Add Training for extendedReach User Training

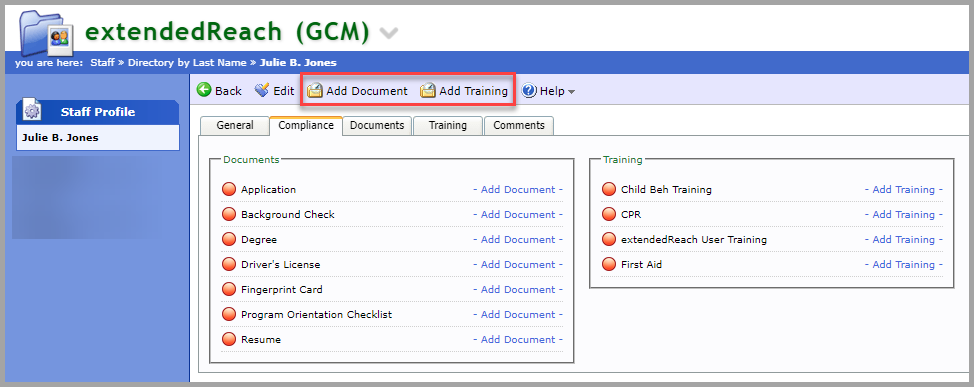click(904, 239)
